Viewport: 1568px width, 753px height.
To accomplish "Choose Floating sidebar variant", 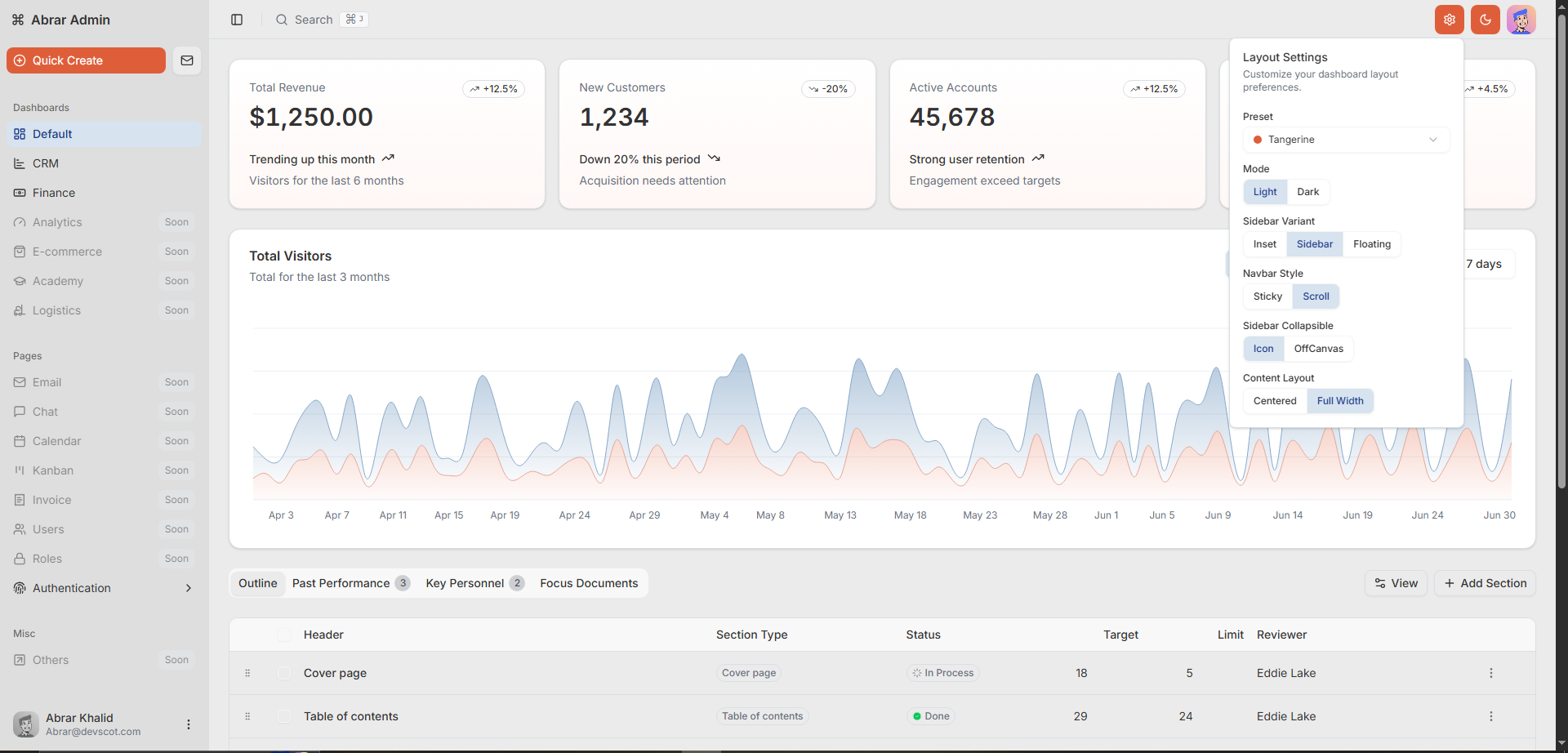I will pyautogui.click(x=1372, y=244).
